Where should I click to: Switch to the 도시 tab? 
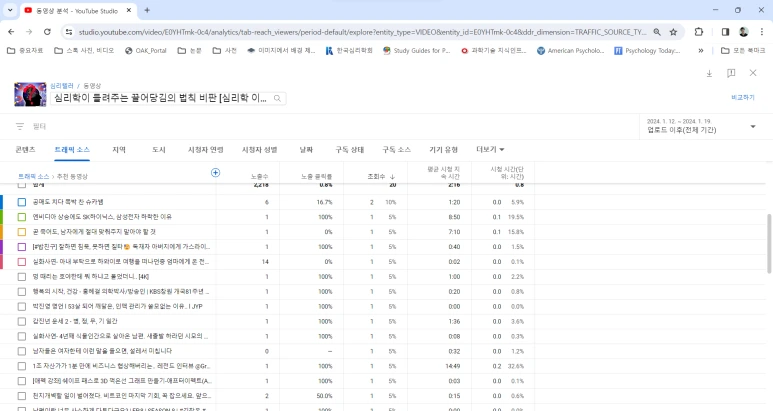point(159,149)
